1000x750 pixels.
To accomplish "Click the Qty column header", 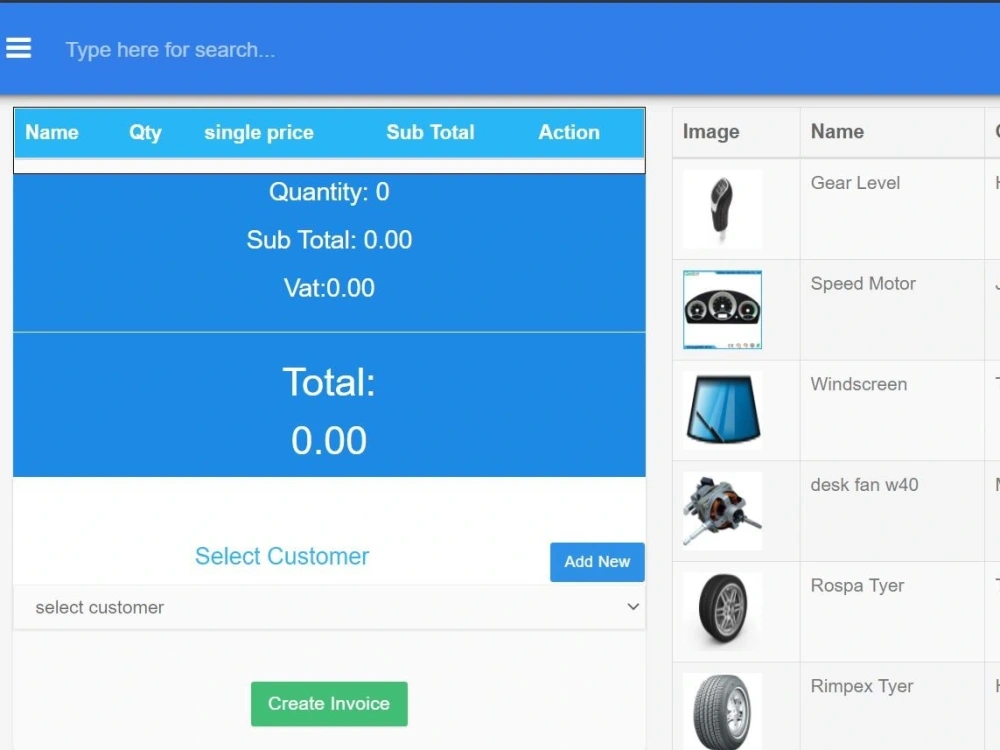I will coord(145,132).
